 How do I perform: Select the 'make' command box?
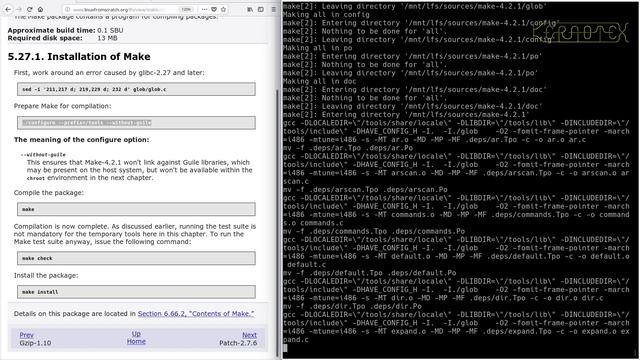(136, 209)
